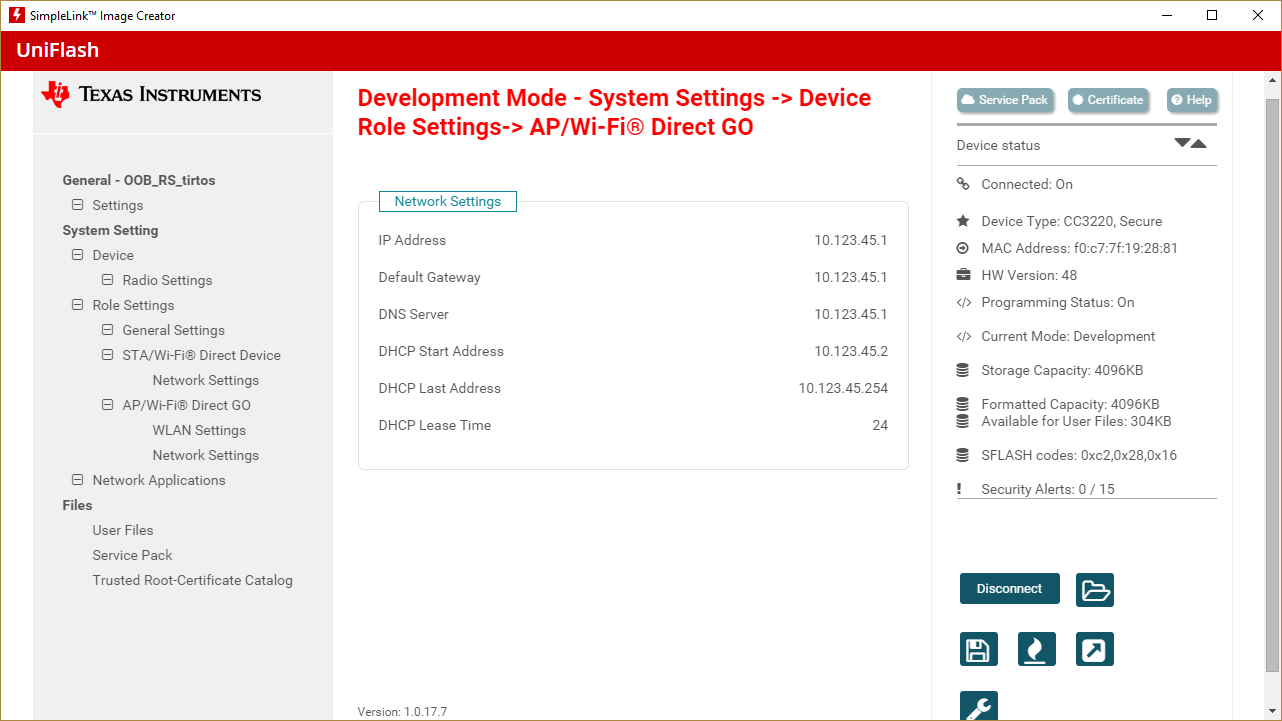Click the UniFlash header title
Viewport: 1282px width, 721px height.
(x=58, y=50)
